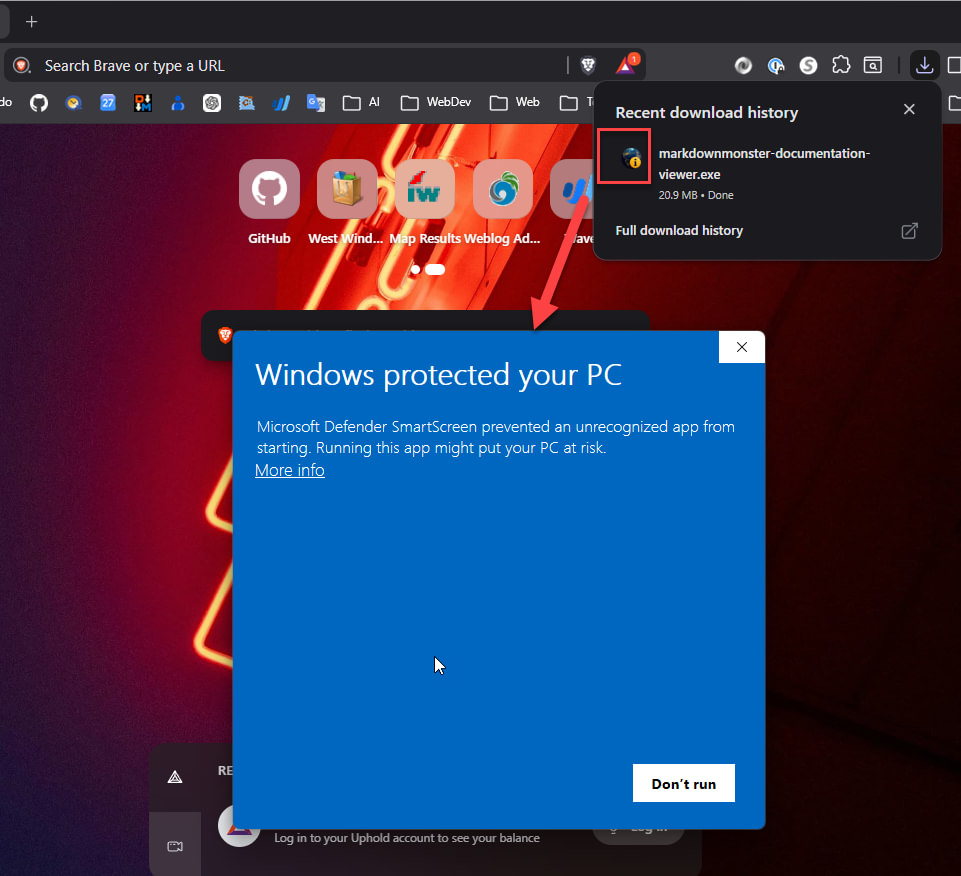This screenshot has height=876, width=961.
Task: Open a new browser tab
Action: [31, 22]
